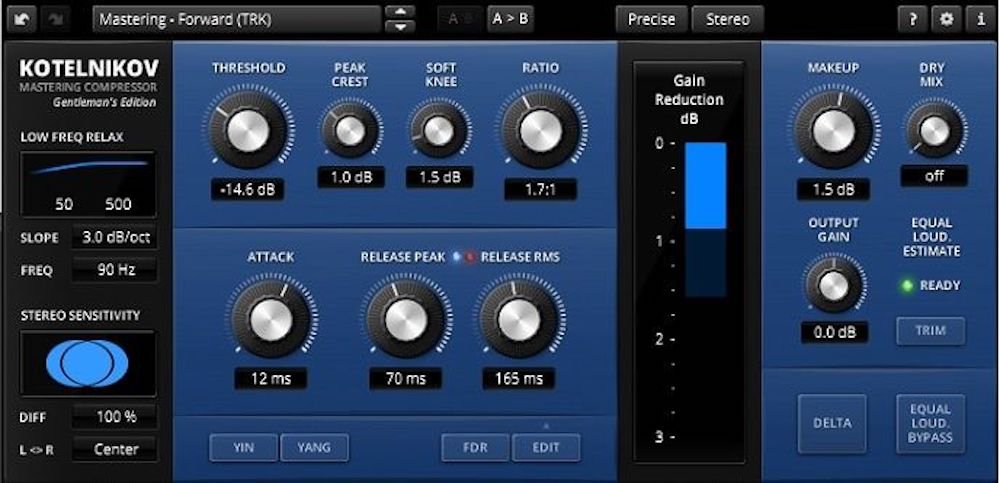Viewport: 1000px width, 483px height.
Task: Click the stereo sensitivity ellipse display
Action: (88, 364)
